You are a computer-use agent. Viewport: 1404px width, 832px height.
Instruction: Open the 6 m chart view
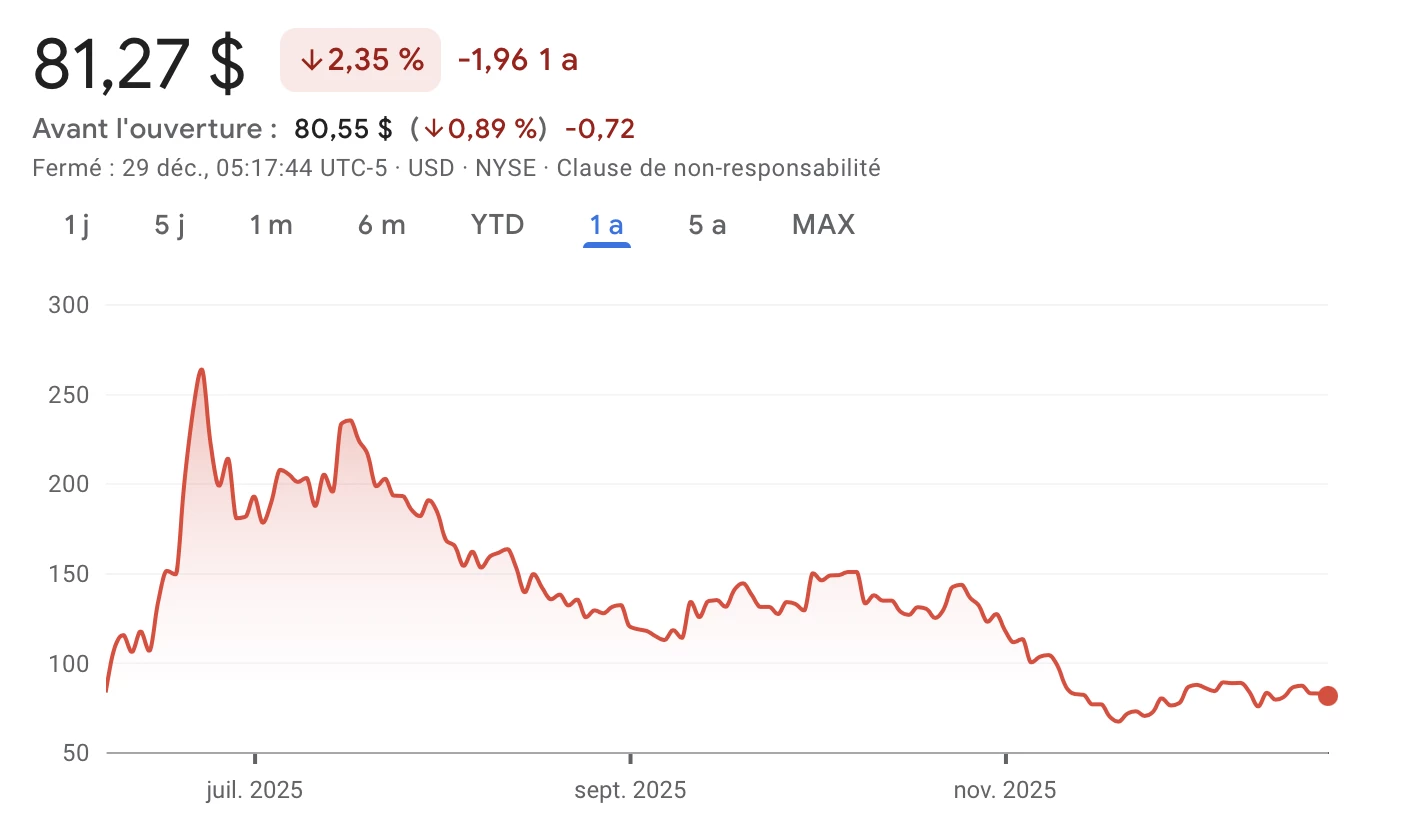point(381,225)
